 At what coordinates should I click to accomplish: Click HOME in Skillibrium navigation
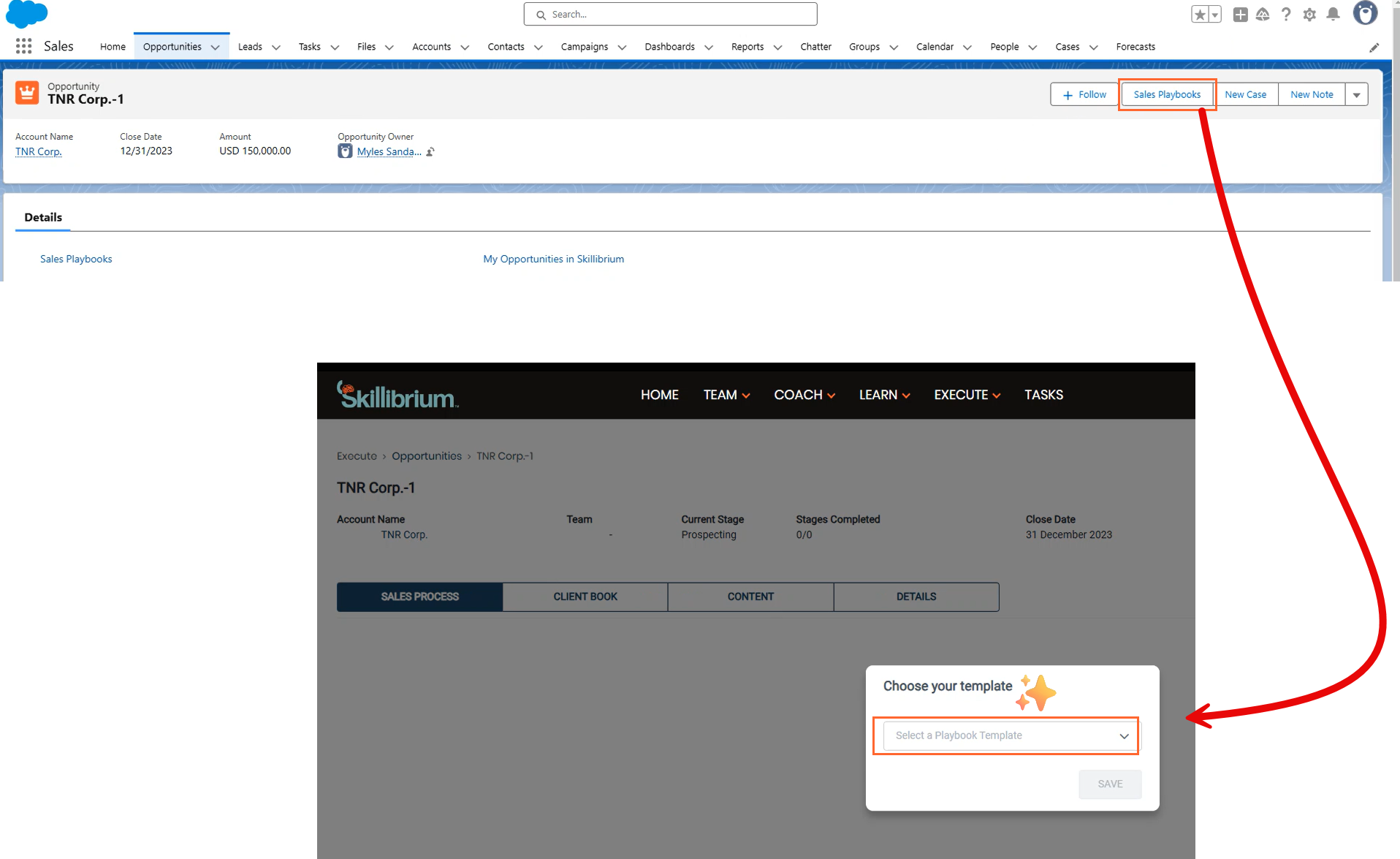tap(660, 395)
